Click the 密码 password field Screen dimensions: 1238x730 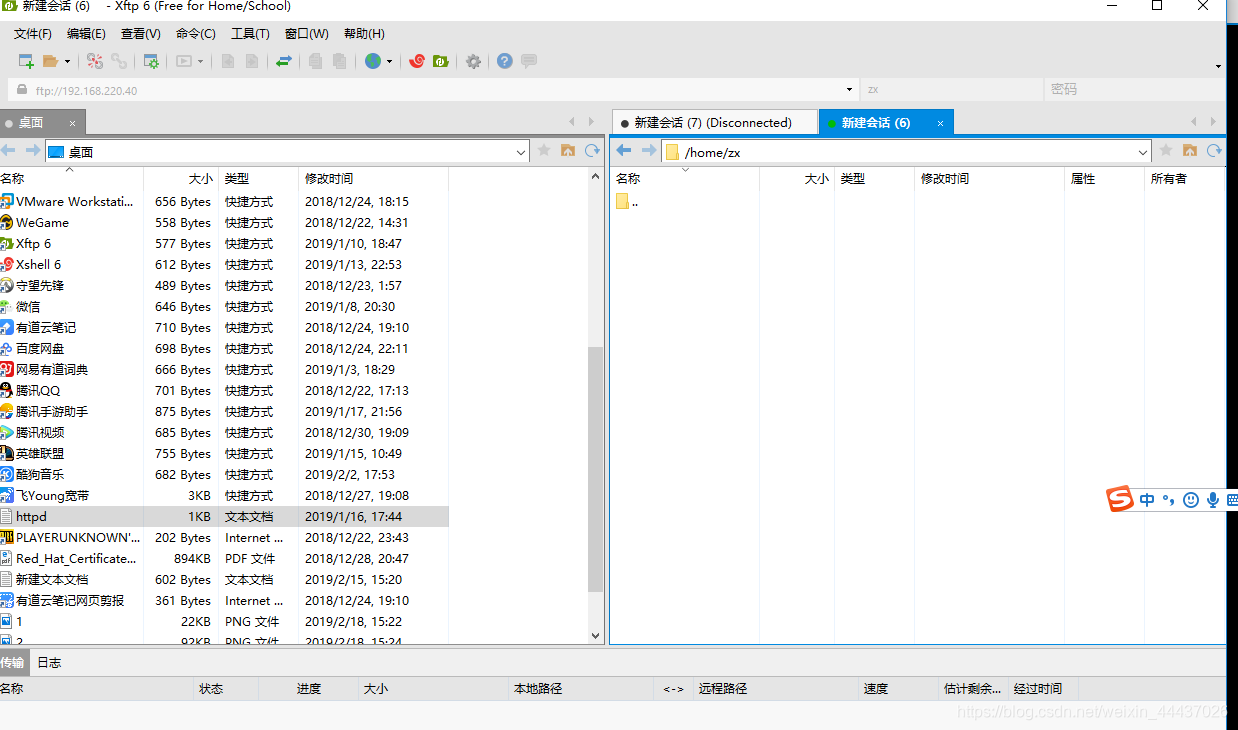click(x=1133, y=89)
